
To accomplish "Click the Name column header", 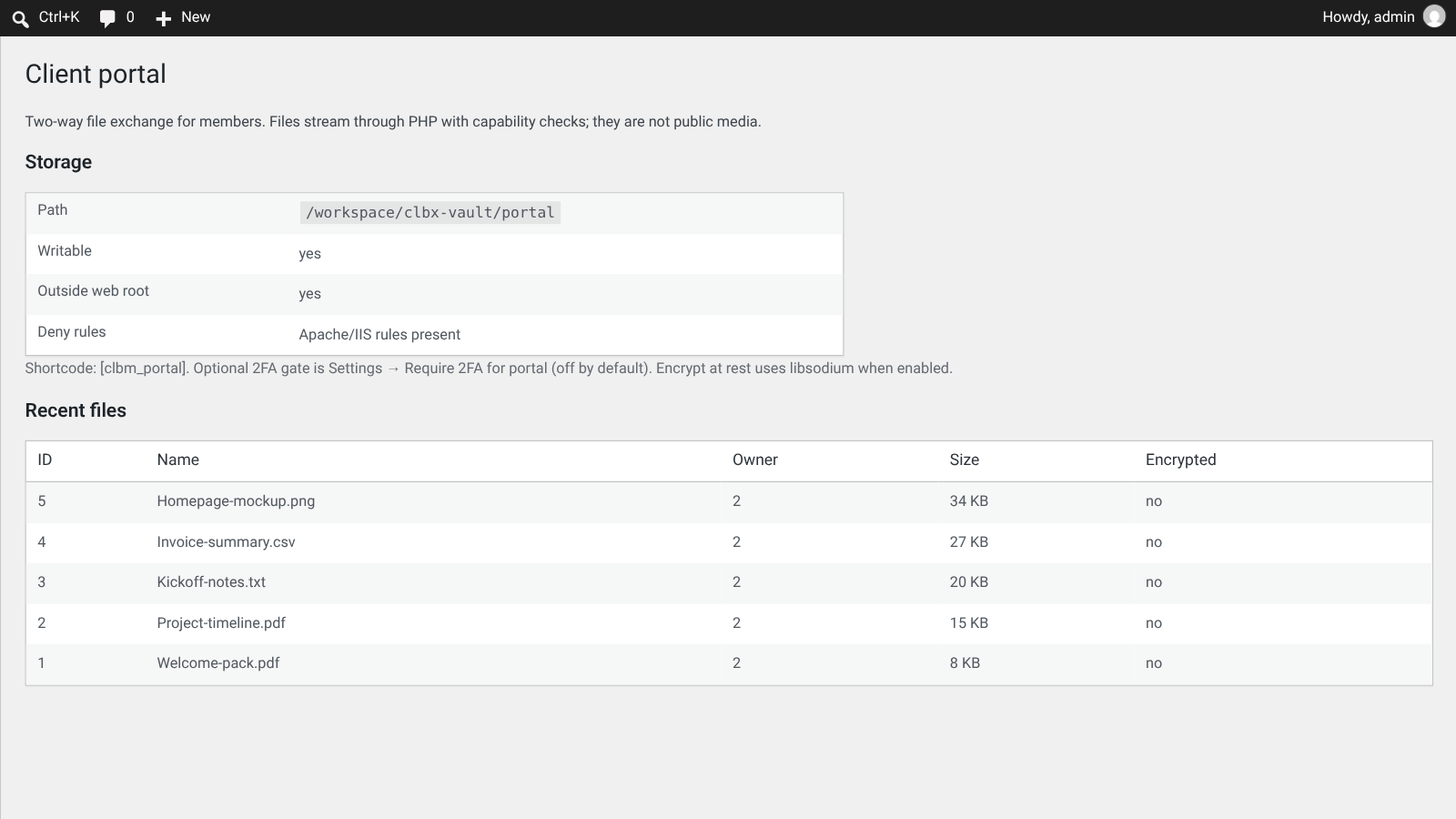I will coord(177,460).
